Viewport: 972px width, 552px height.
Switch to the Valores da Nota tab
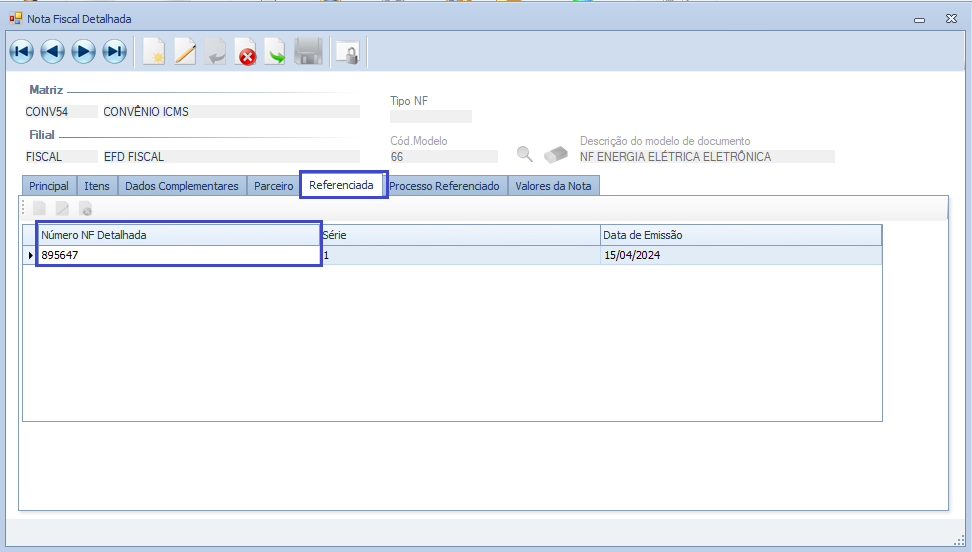click(553, 186)
